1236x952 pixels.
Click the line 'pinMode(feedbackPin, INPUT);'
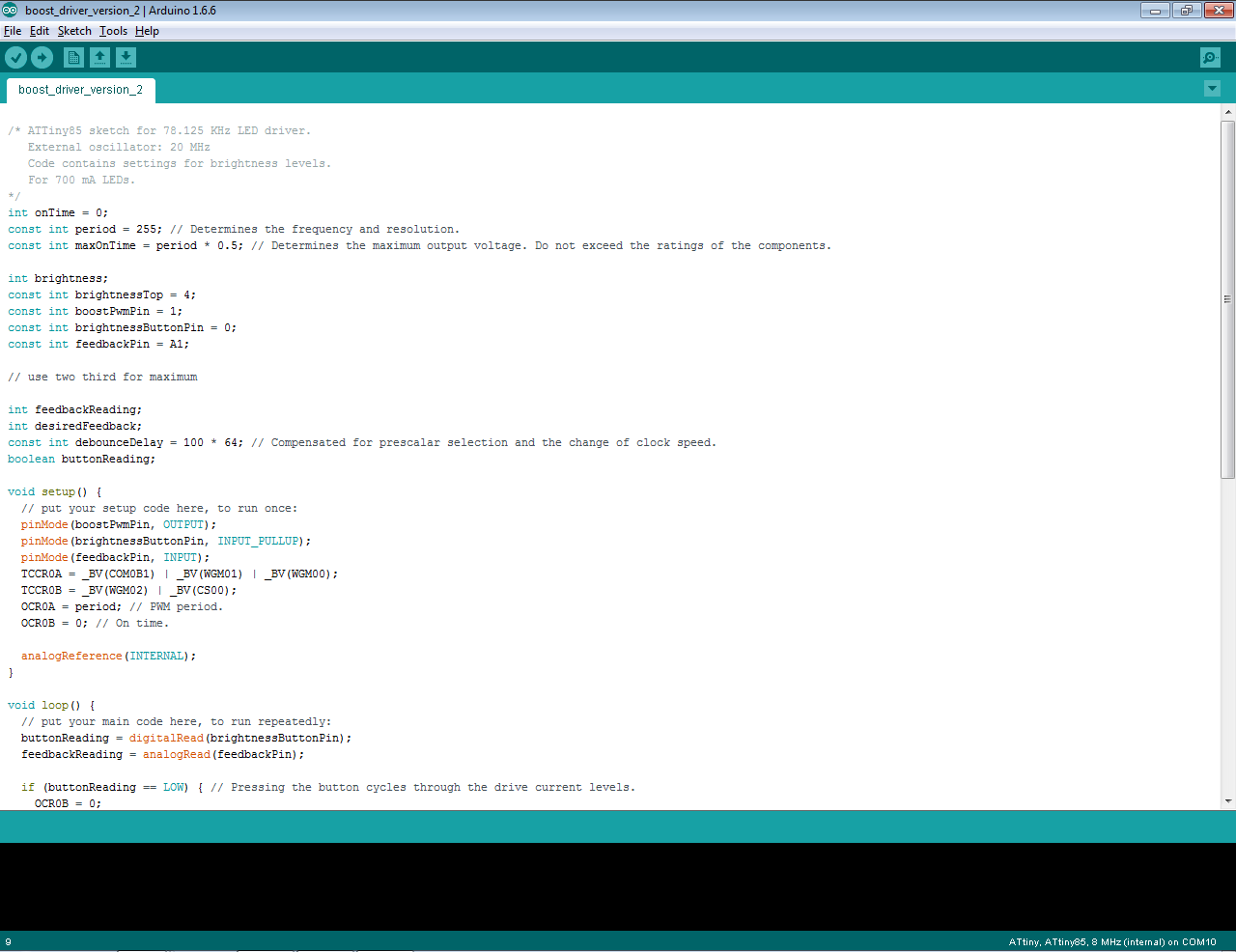pyautogui.click(x=116, y=558)
